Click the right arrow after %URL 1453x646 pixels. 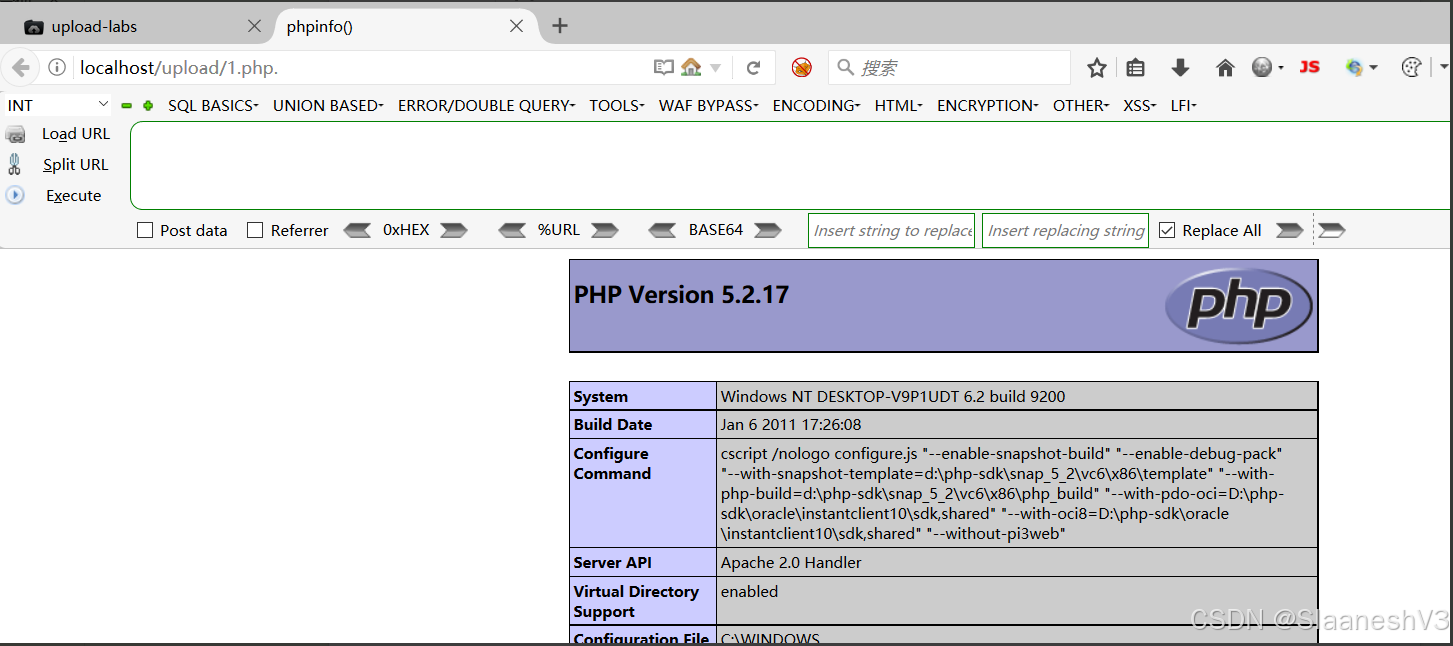click(x=605, y=230)
